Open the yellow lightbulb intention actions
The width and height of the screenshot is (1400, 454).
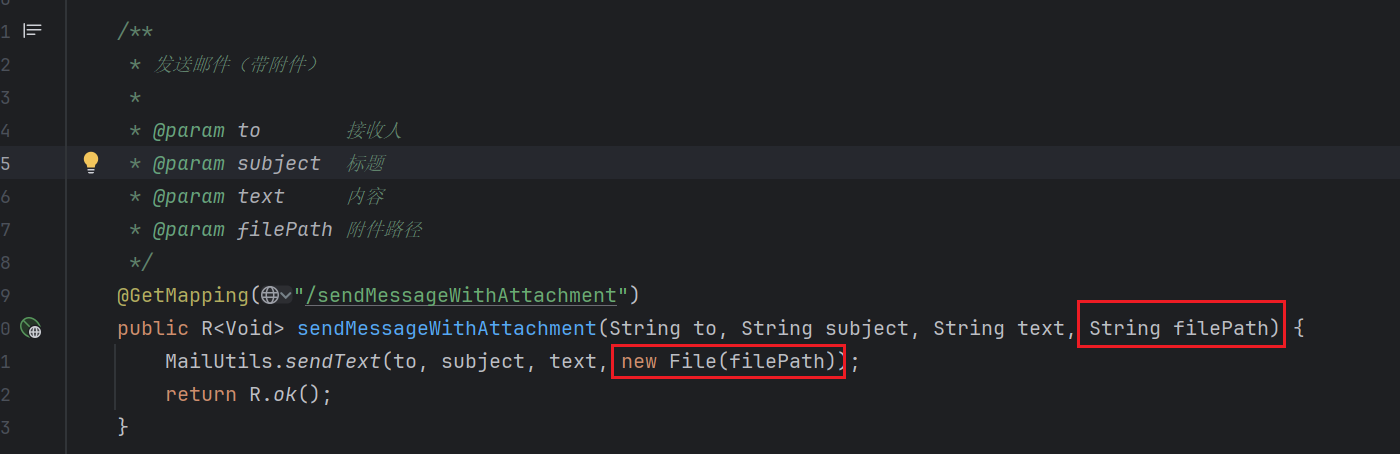(x=91, y=162)
